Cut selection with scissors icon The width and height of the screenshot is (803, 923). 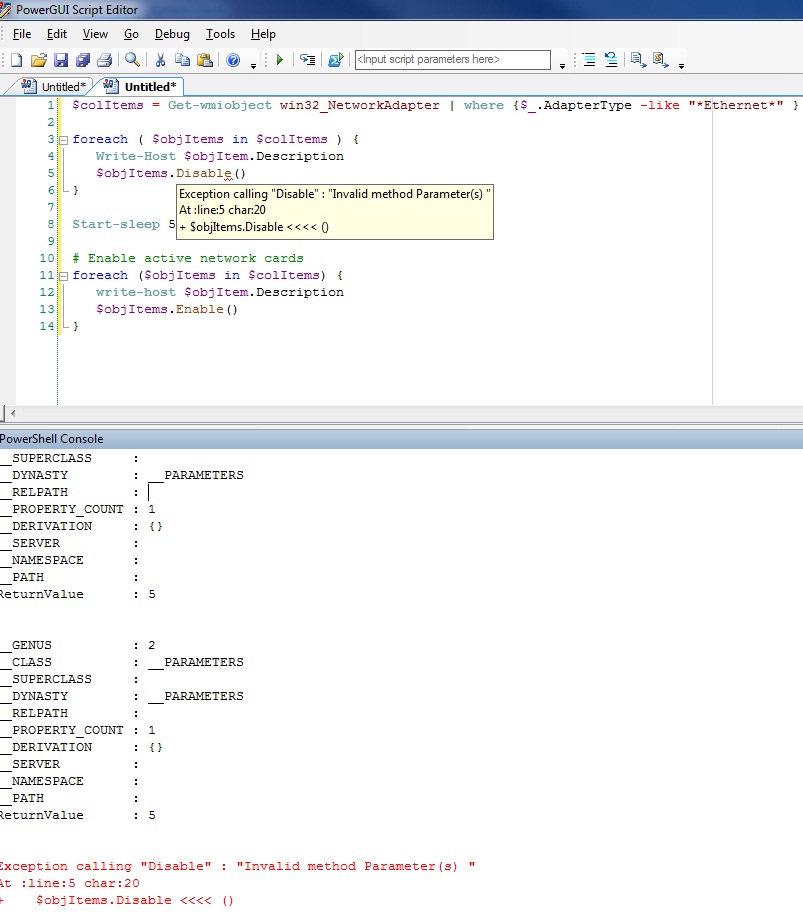160,59
